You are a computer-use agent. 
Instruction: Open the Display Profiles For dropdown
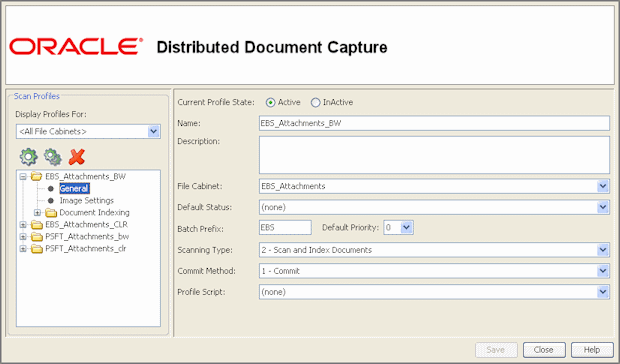153,131
